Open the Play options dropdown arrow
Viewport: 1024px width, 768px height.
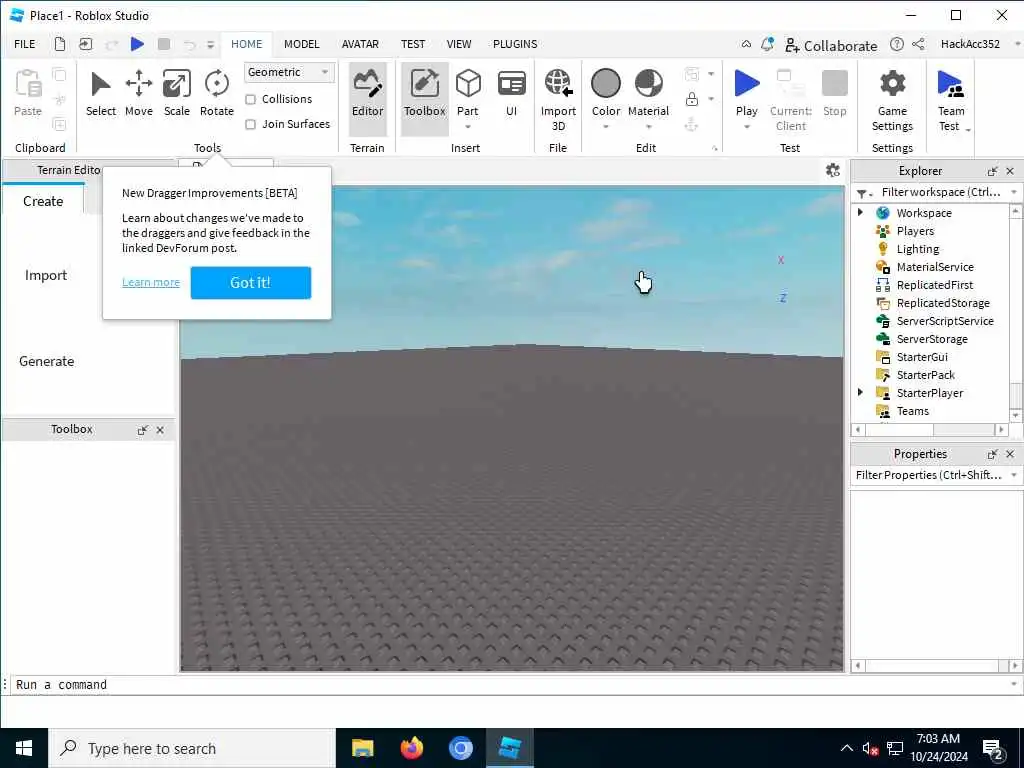click(x=746, y=127)
